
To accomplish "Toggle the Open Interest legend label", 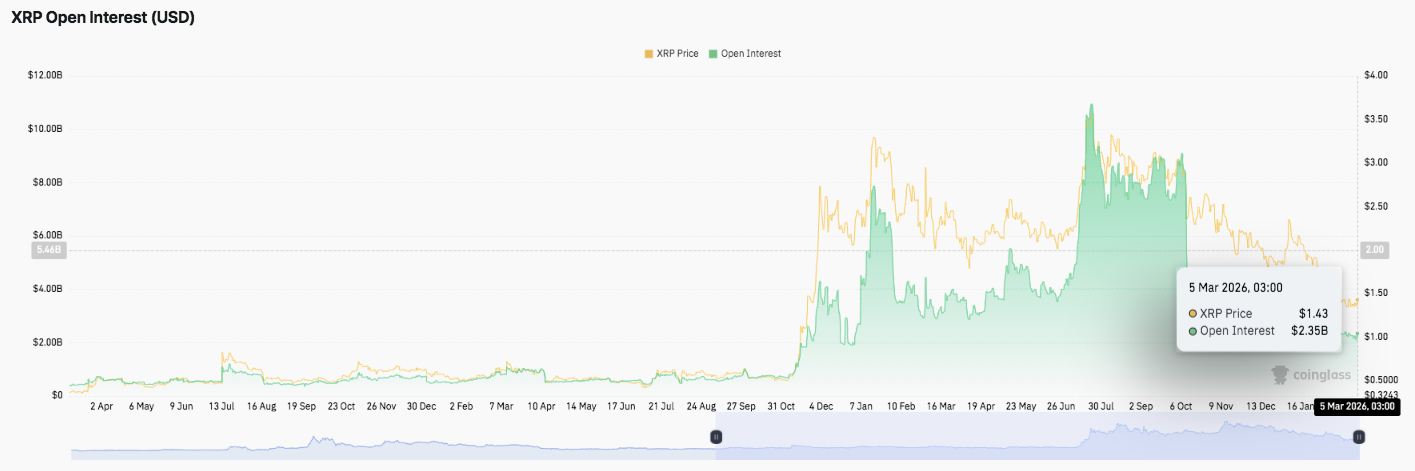I will pos(750,53).
